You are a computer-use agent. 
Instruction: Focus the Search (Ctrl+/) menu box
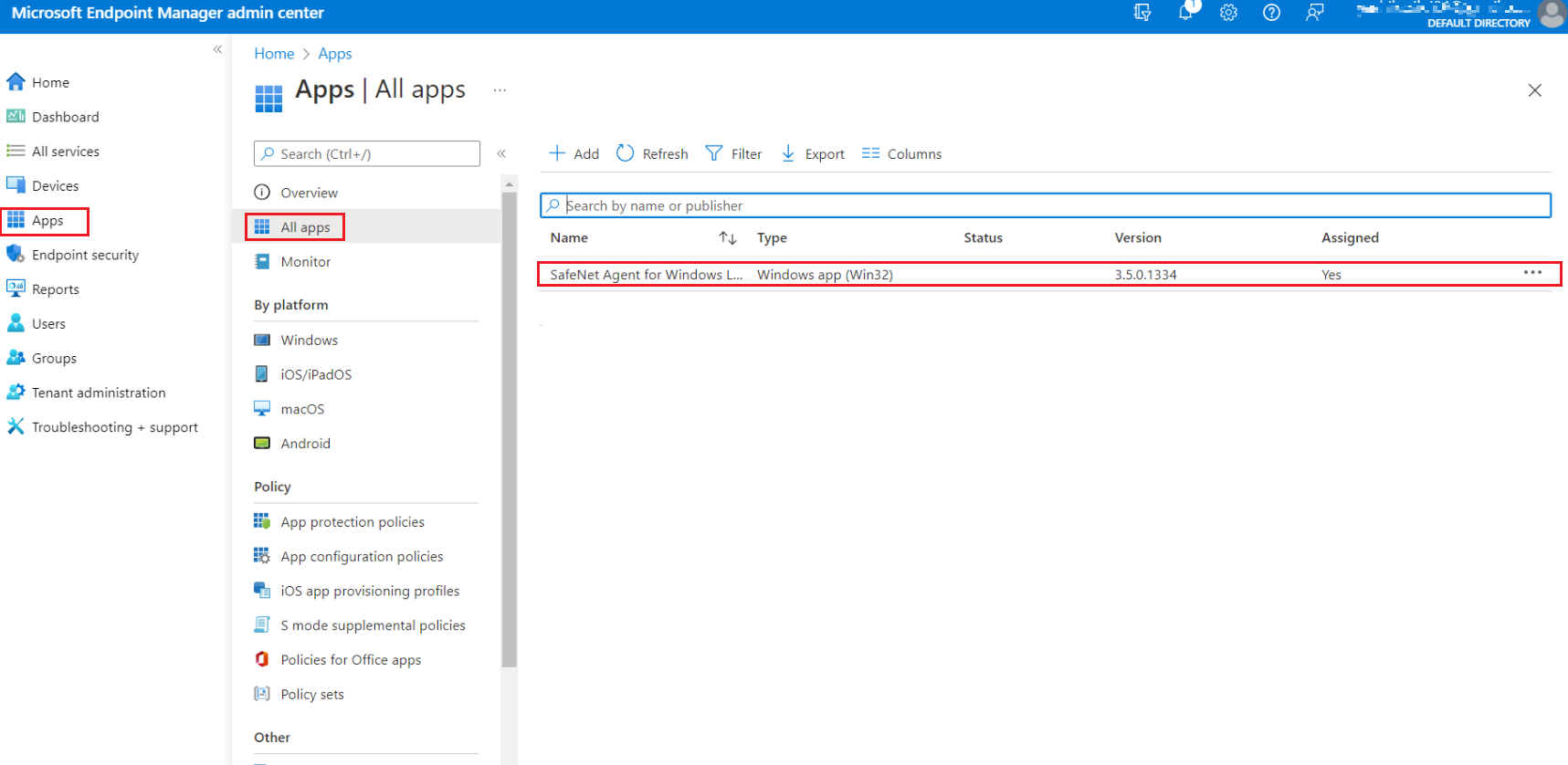click(x=367, y=153)
